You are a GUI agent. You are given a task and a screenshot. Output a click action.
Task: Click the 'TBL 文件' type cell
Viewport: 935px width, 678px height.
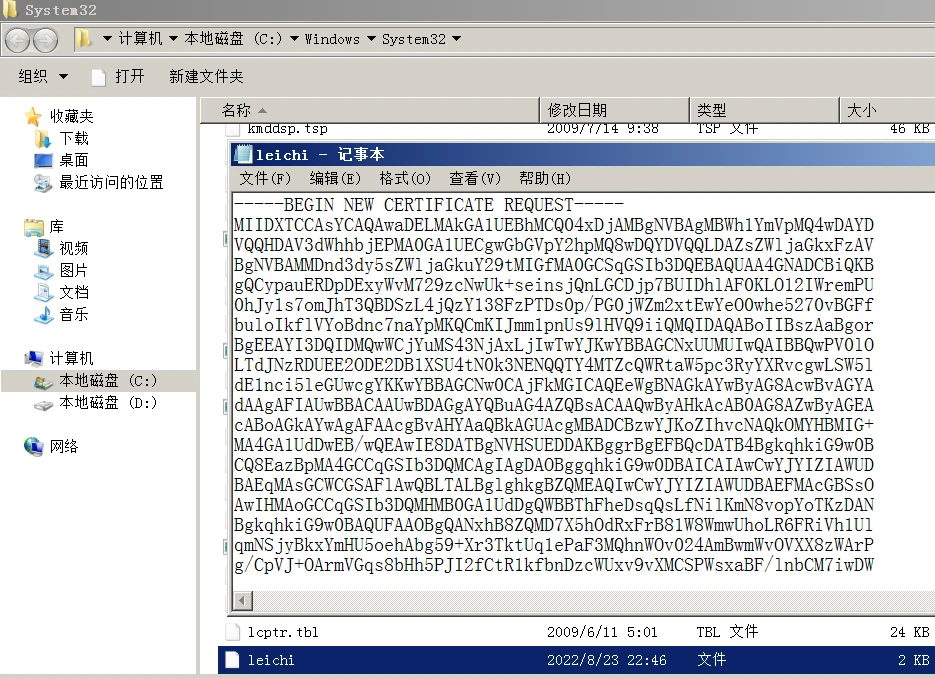[727, 632]
